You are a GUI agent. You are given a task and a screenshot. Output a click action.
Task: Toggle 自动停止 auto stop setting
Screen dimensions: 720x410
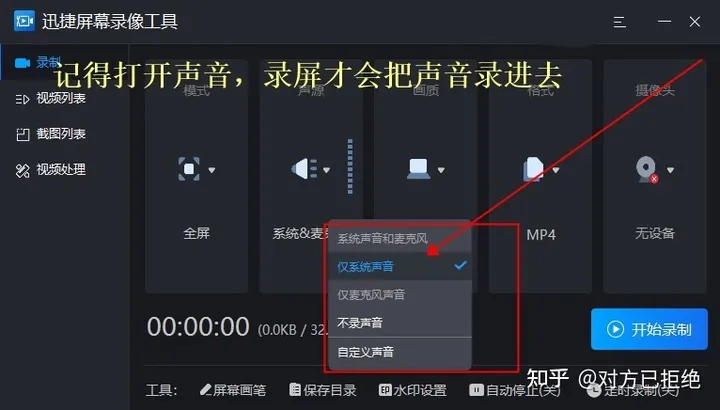pyautogui.click(x=515, y=390)
